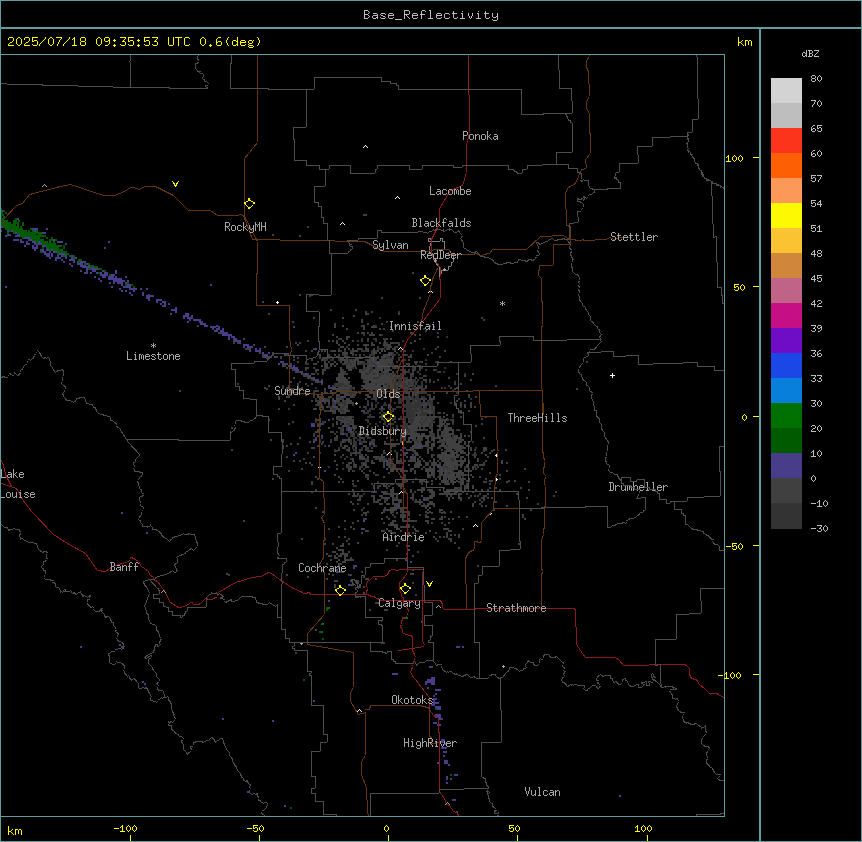Click the yellow diamond marker above Calgary label
The height and width of the screenshot is (842, 862).
pos(405,589)
